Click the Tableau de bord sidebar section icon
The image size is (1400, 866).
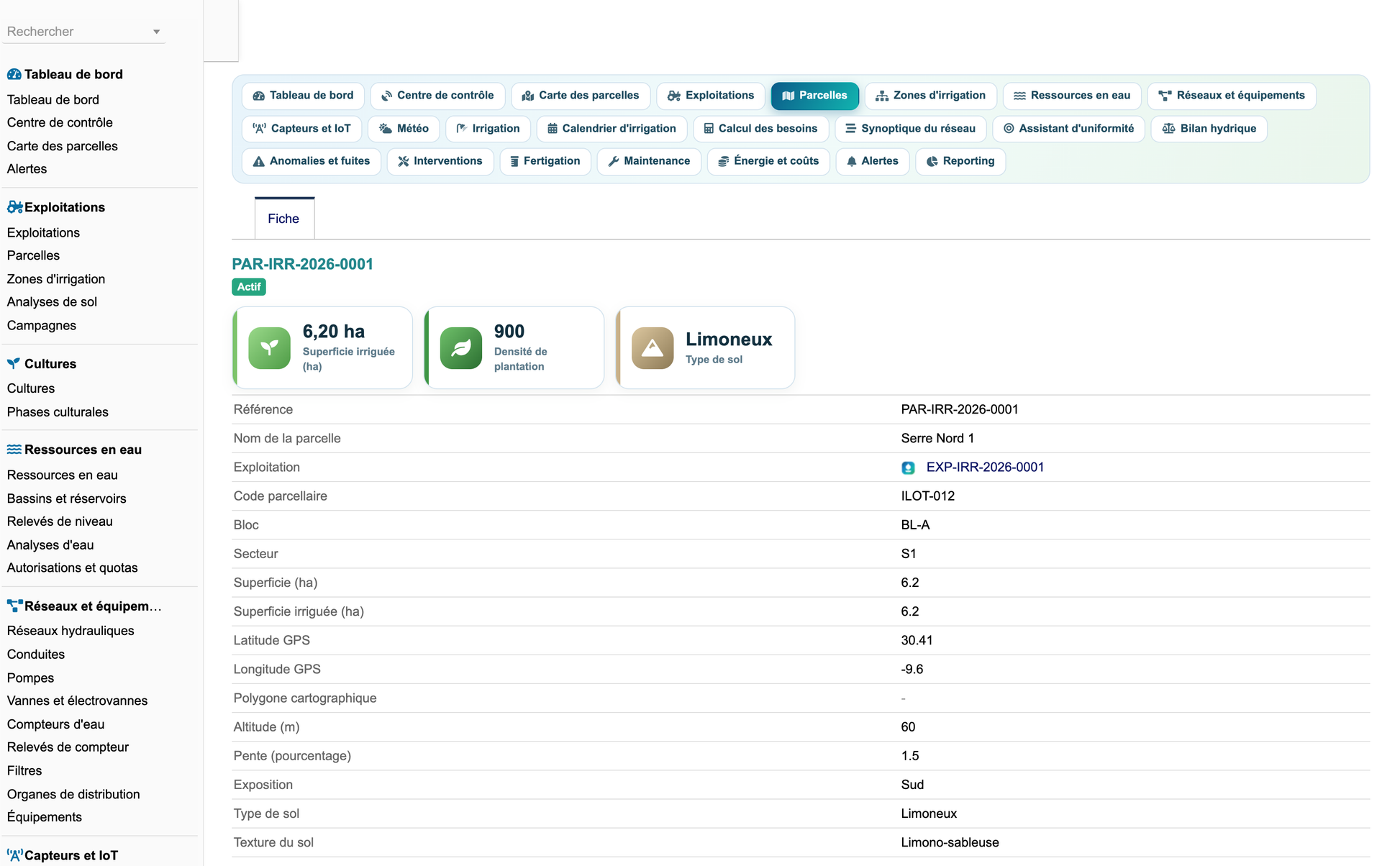tap(14, 74)
